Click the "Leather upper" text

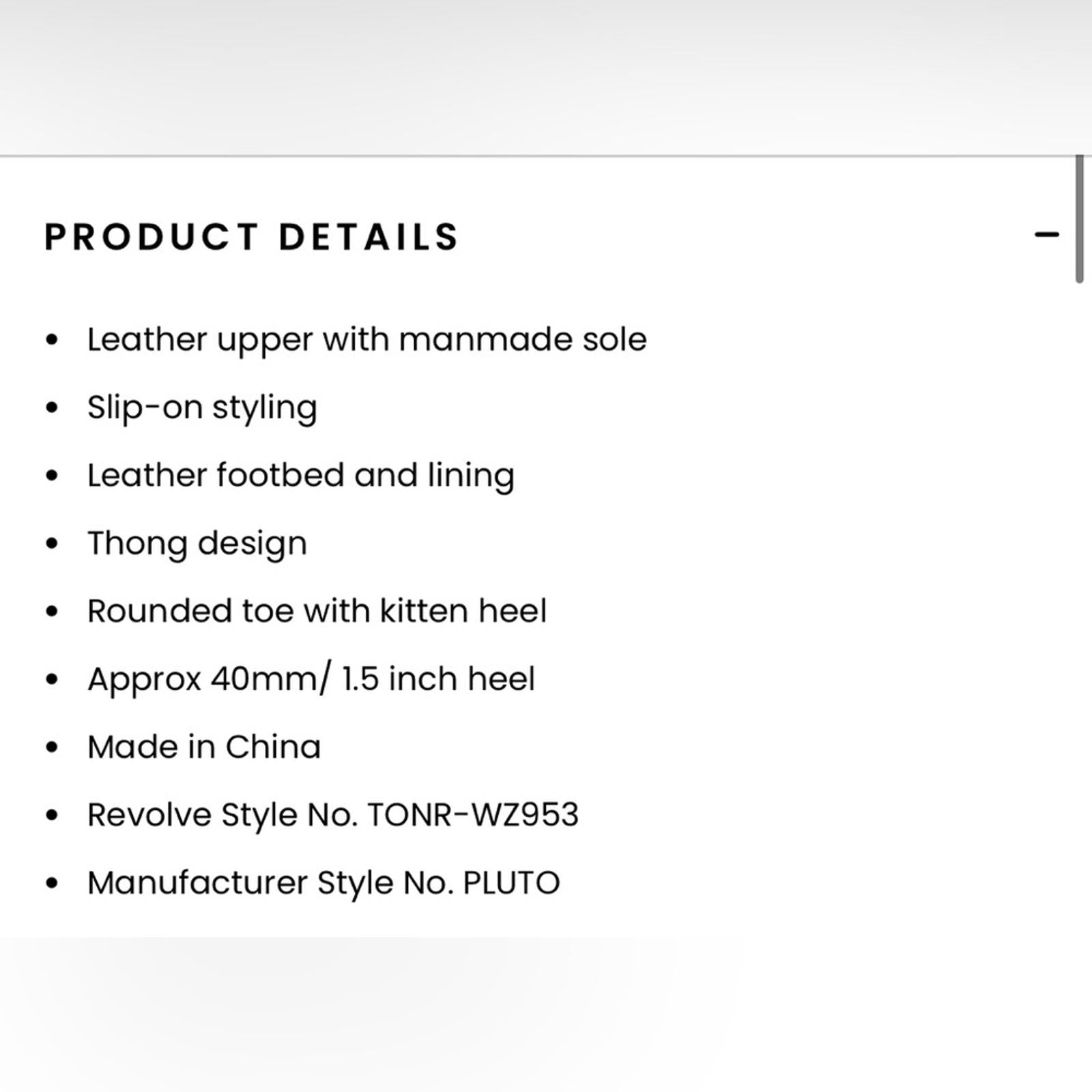click(x=199, y=339)
